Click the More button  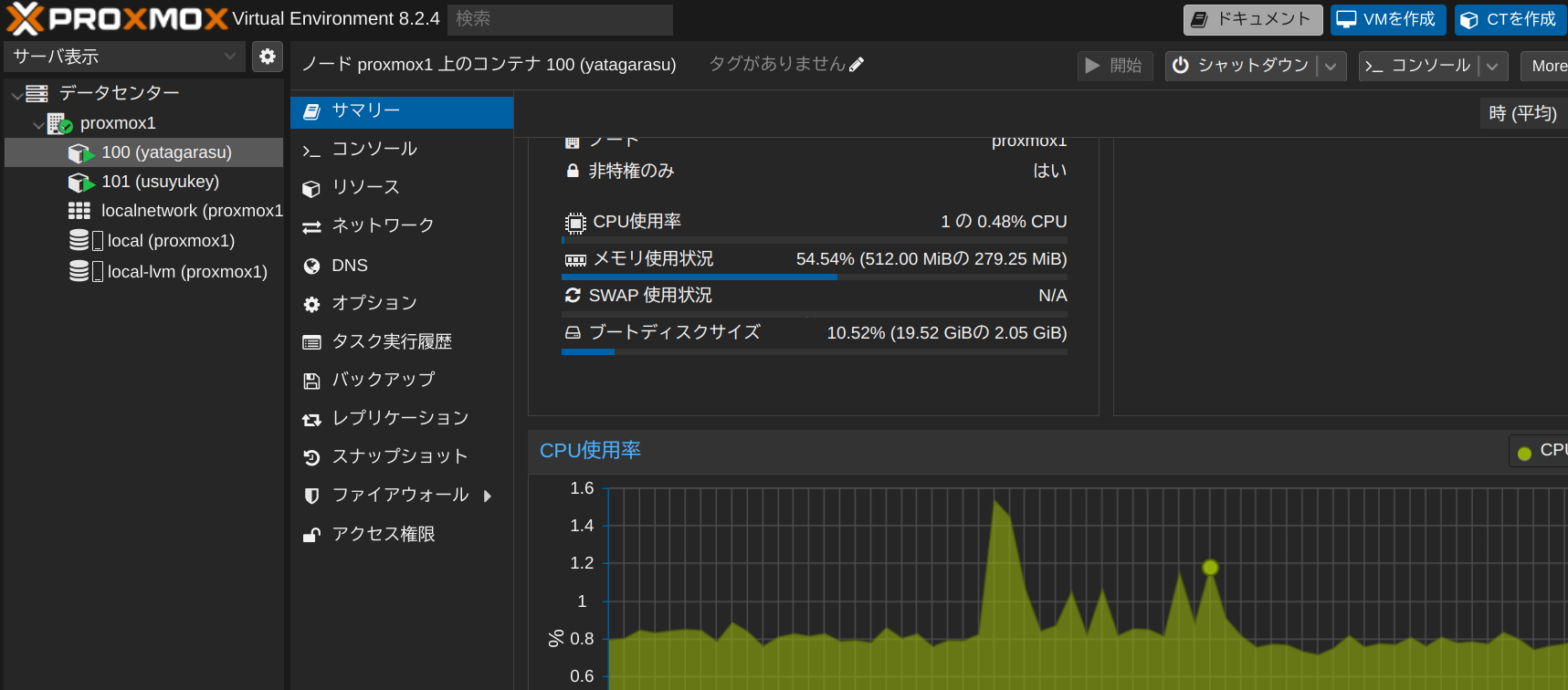[x=1545, y=66]
